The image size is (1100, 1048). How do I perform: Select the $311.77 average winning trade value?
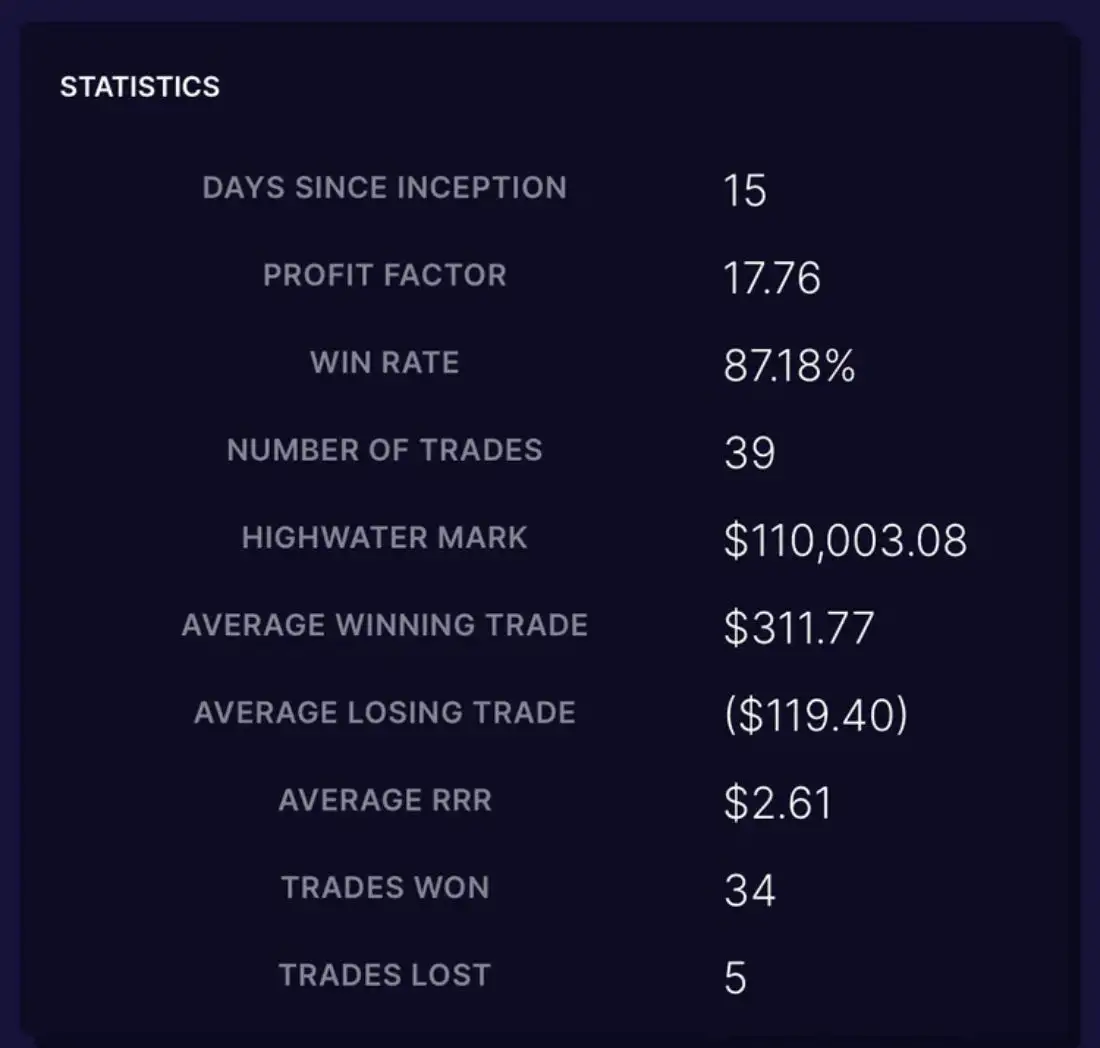[799, 629]
